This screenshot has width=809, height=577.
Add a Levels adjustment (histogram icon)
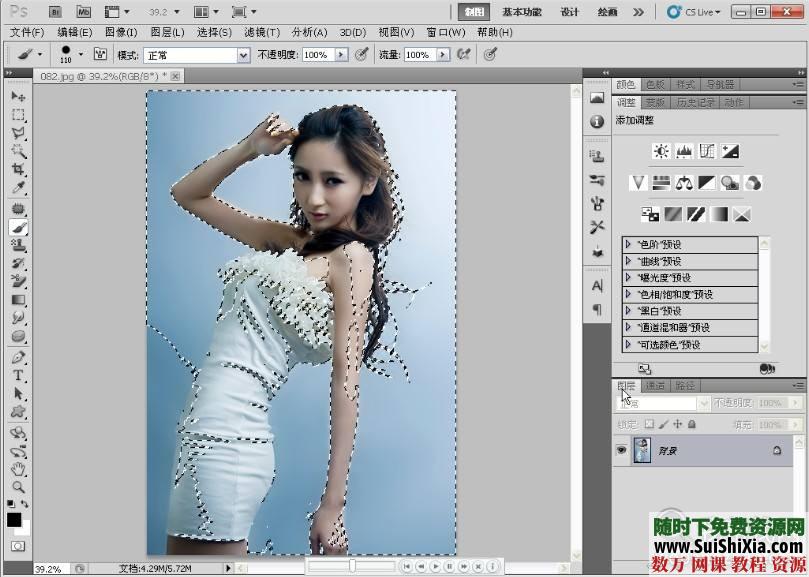click(x=684, y=151)
